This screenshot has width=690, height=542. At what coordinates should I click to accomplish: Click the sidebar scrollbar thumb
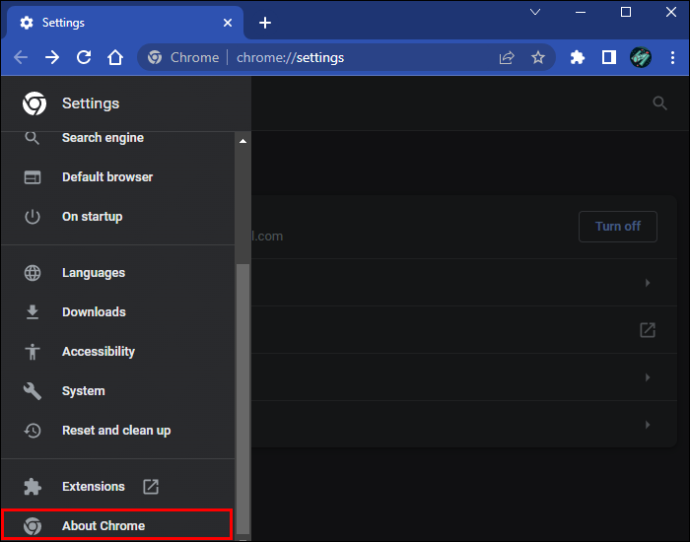(x=242, y=399)
